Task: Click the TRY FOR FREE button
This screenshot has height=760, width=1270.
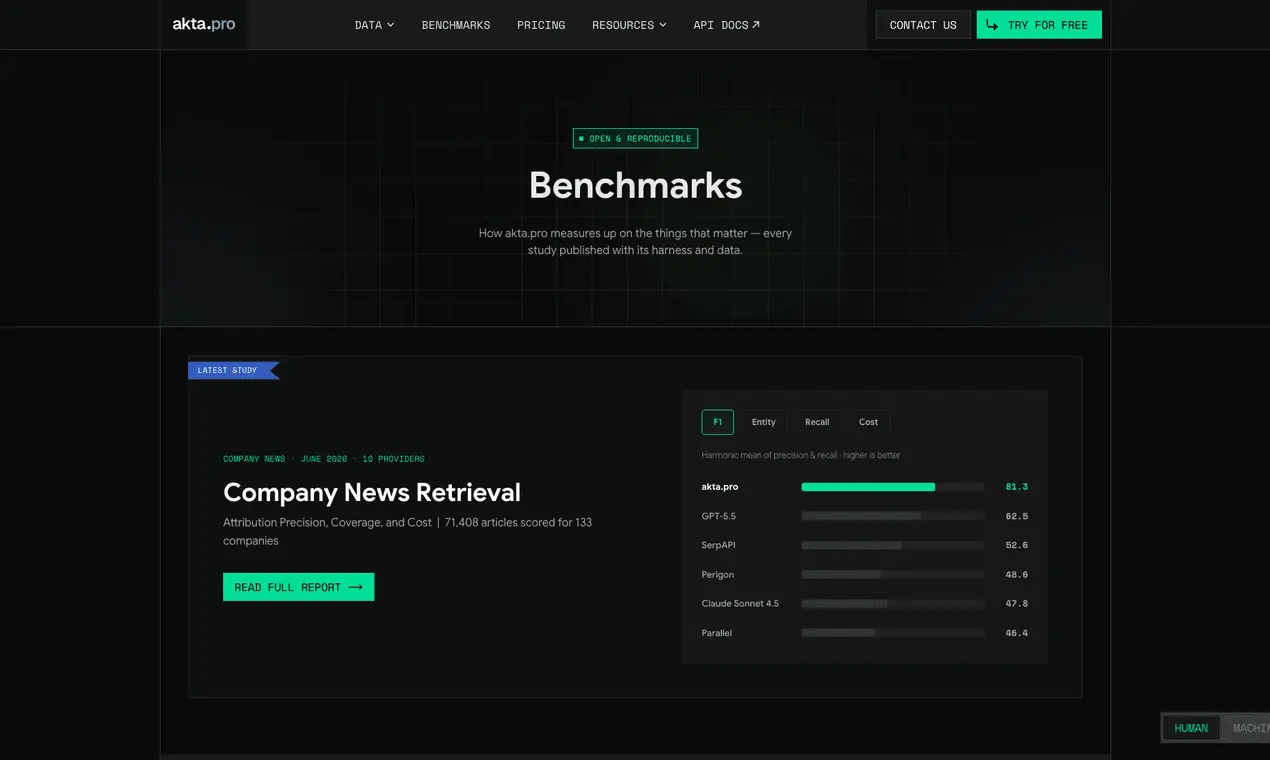Action: (x=1039, y=25)
